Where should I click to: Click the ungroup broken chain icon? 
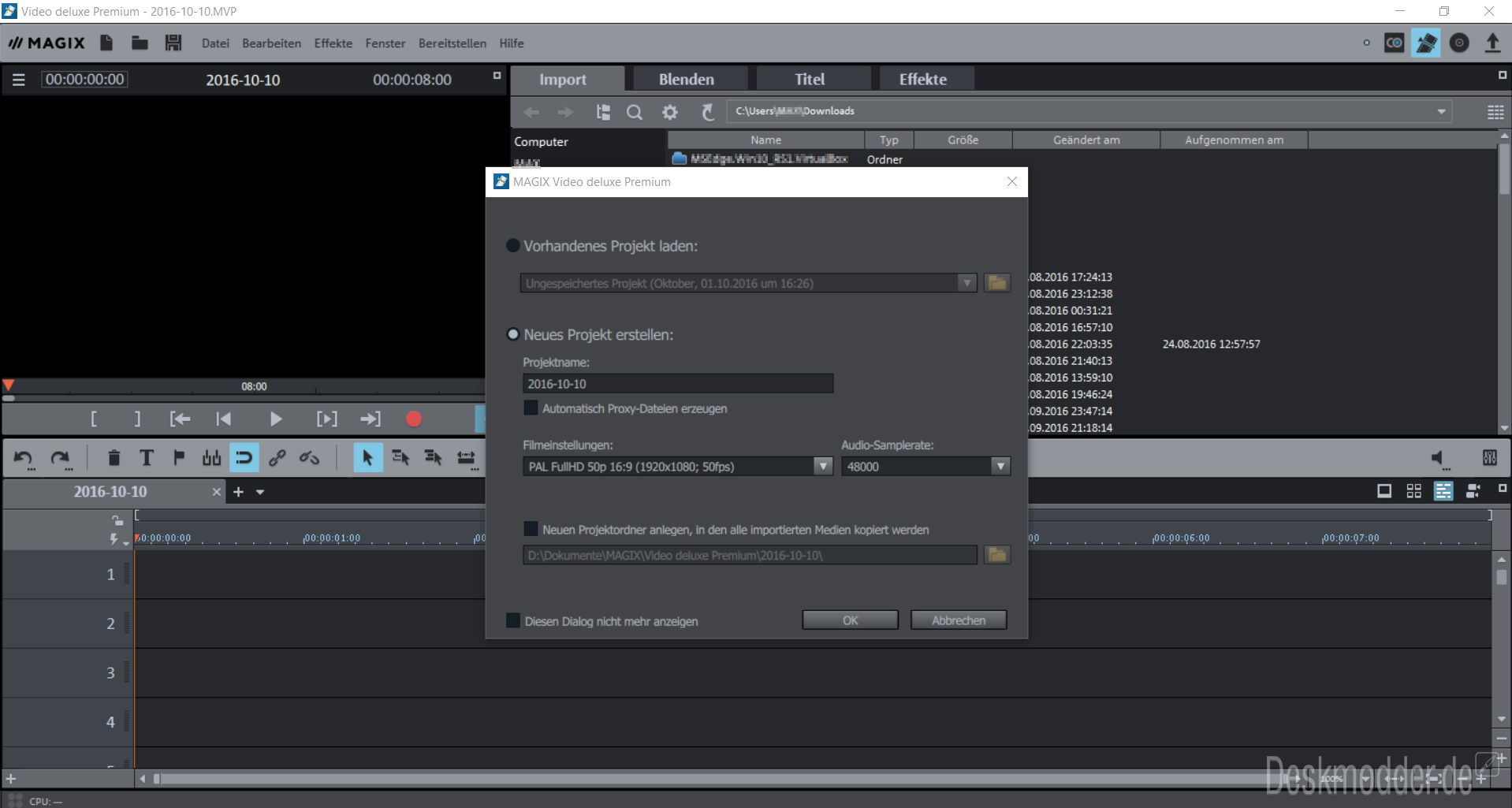click(309, 458)
